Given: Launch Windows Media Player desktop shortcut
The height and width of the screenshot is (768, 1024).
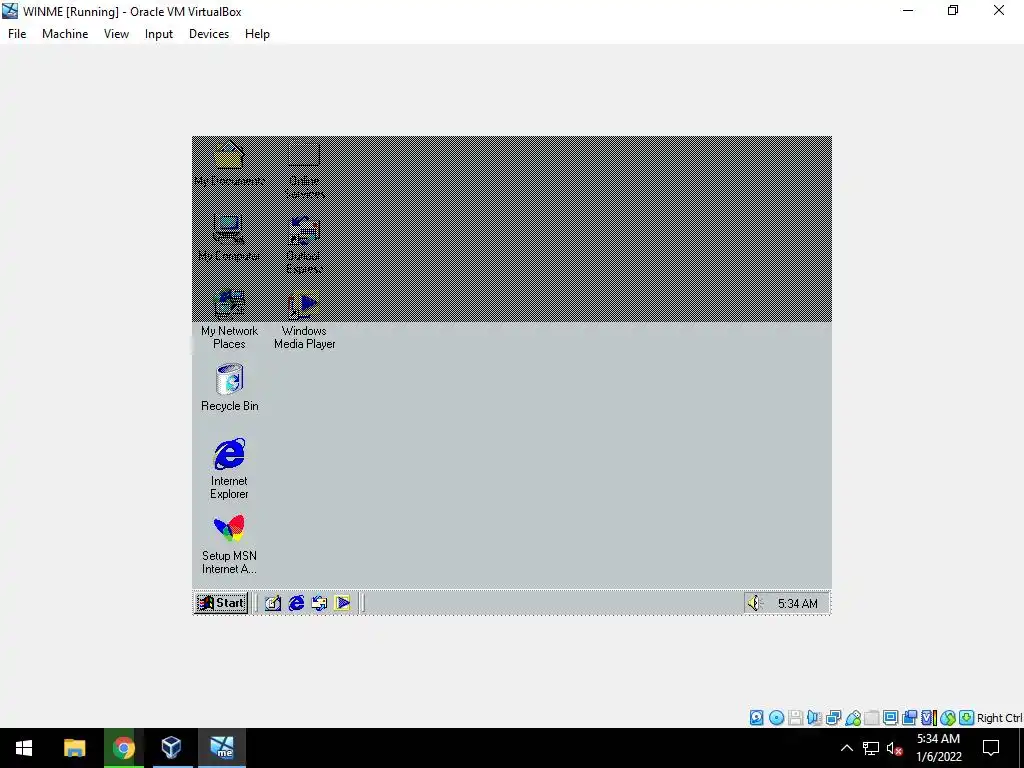Looking at the screenshot, I should pos(304,319).
